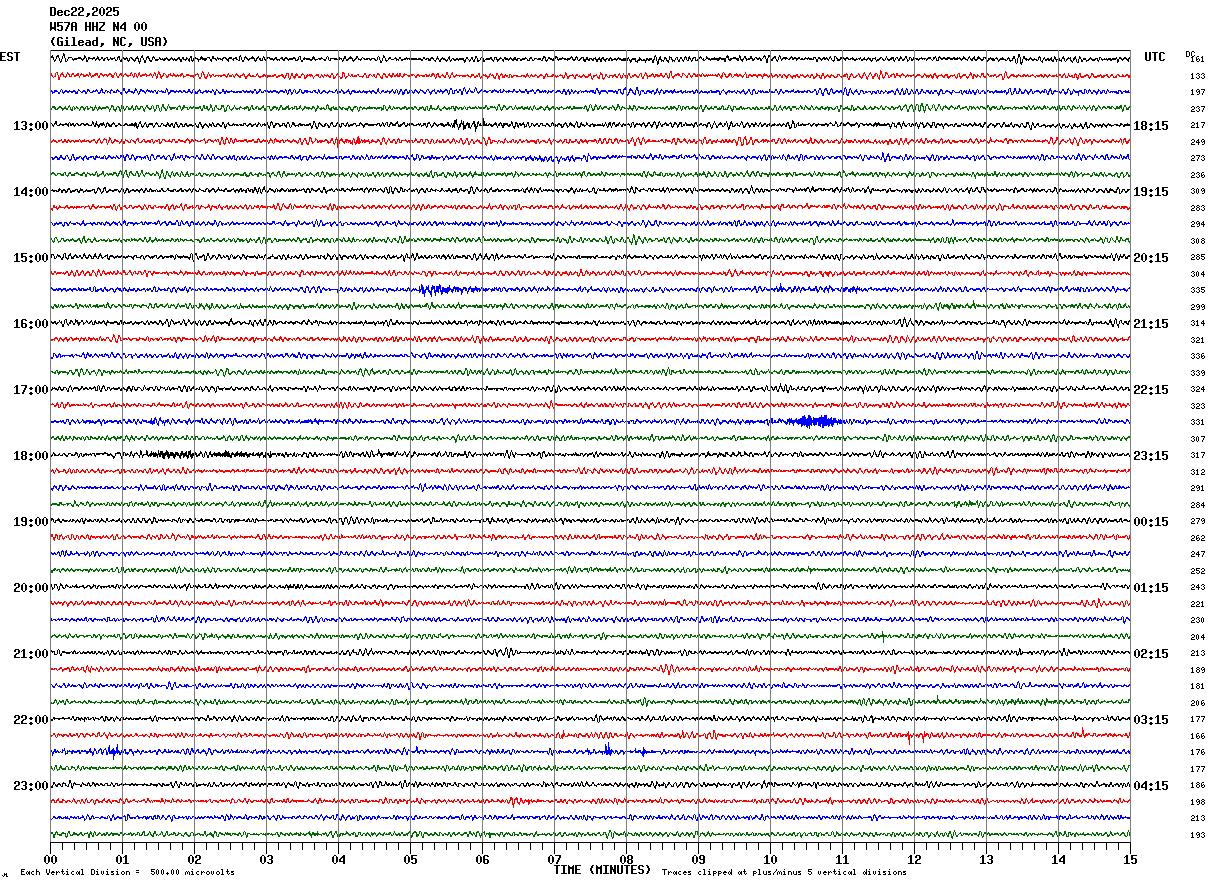Click the traces clipped footnote text
Screen dimensions: 1210x886
(784, 872)
